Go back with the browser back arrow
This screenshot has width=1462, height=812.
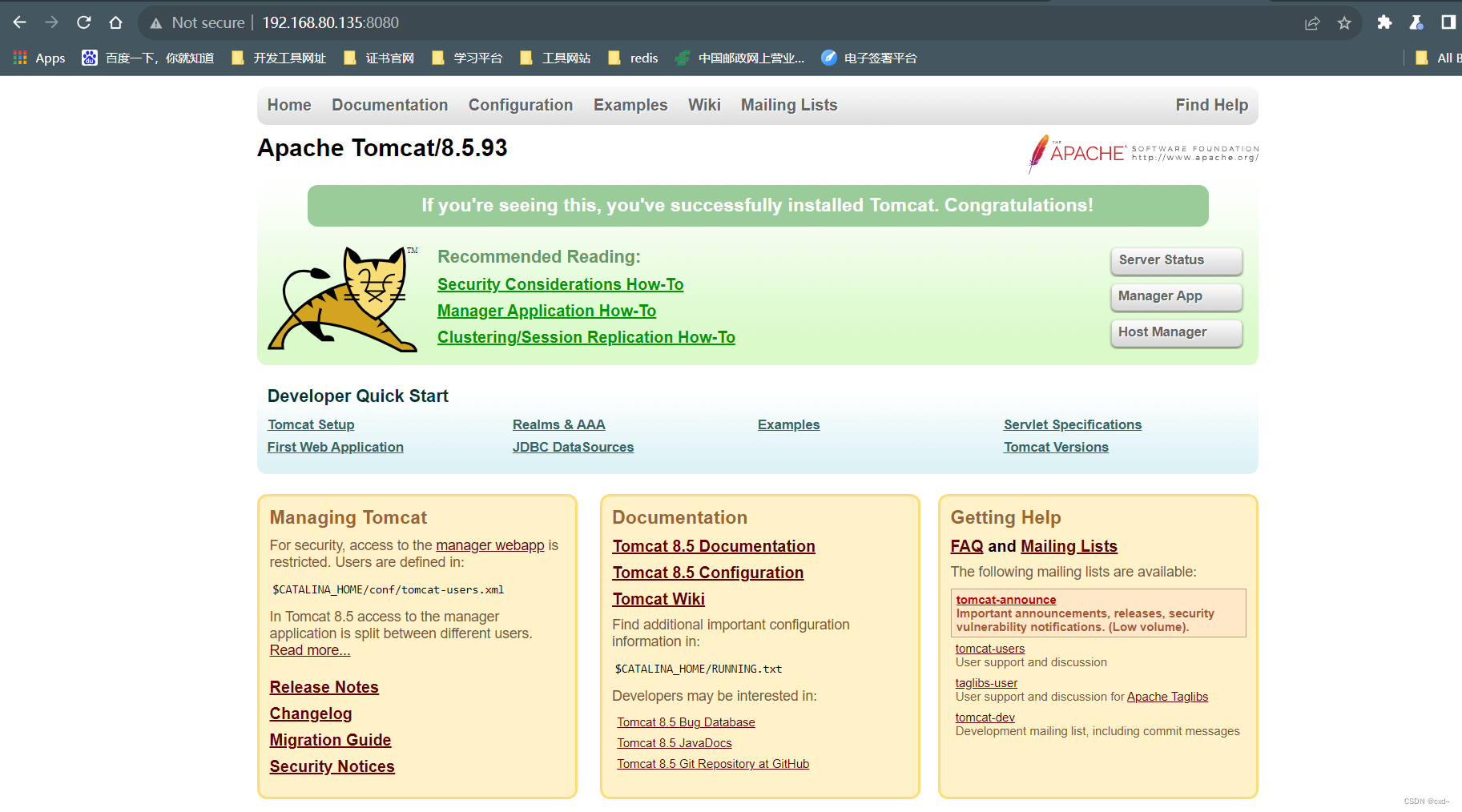tap(20, 22)
